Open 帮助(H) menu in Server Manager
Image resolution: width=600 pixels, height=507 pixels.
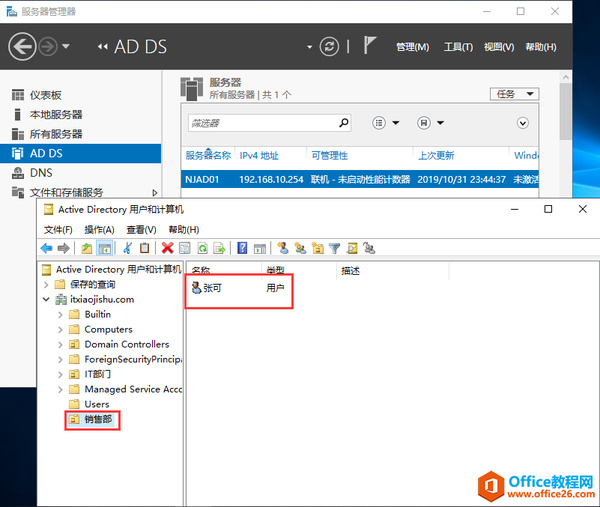pos(541,47)
